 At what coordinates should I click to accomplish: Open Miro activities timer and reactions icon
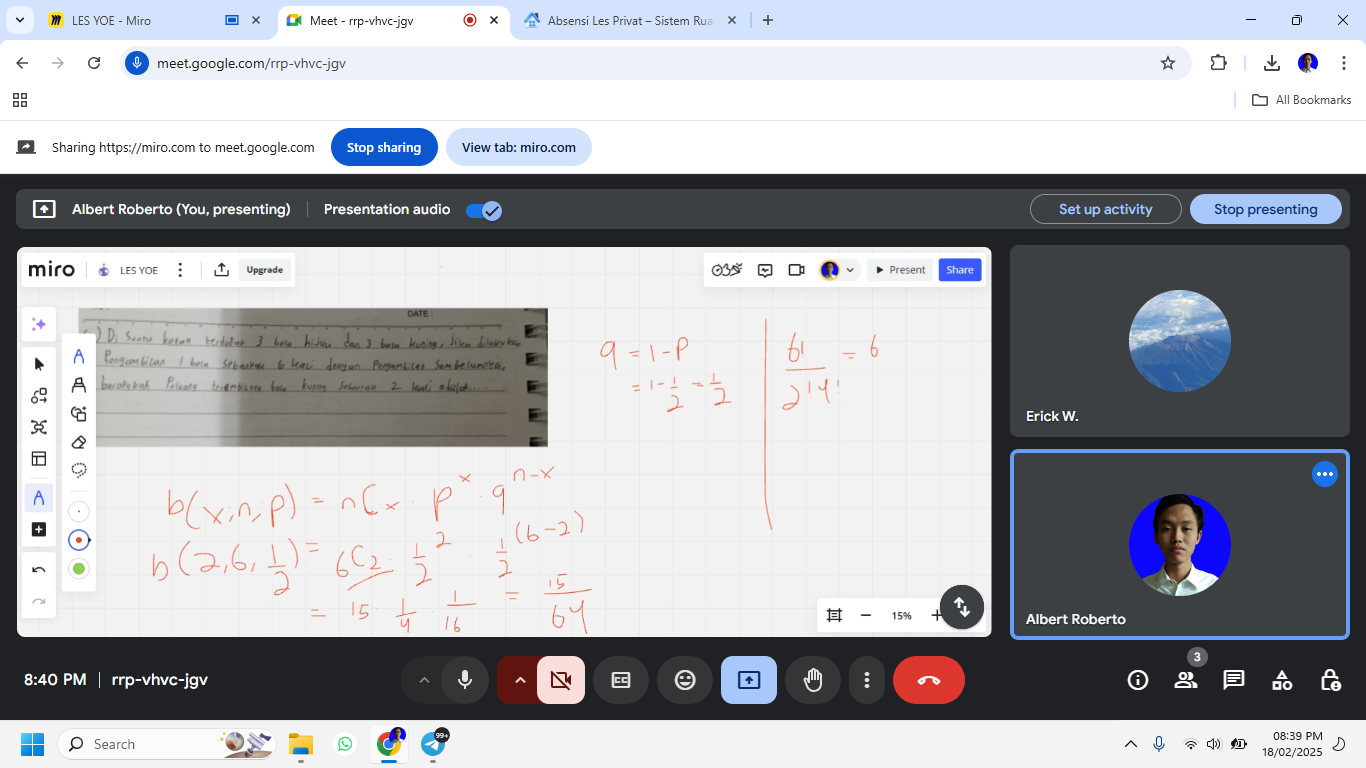(x=727, y=270)
